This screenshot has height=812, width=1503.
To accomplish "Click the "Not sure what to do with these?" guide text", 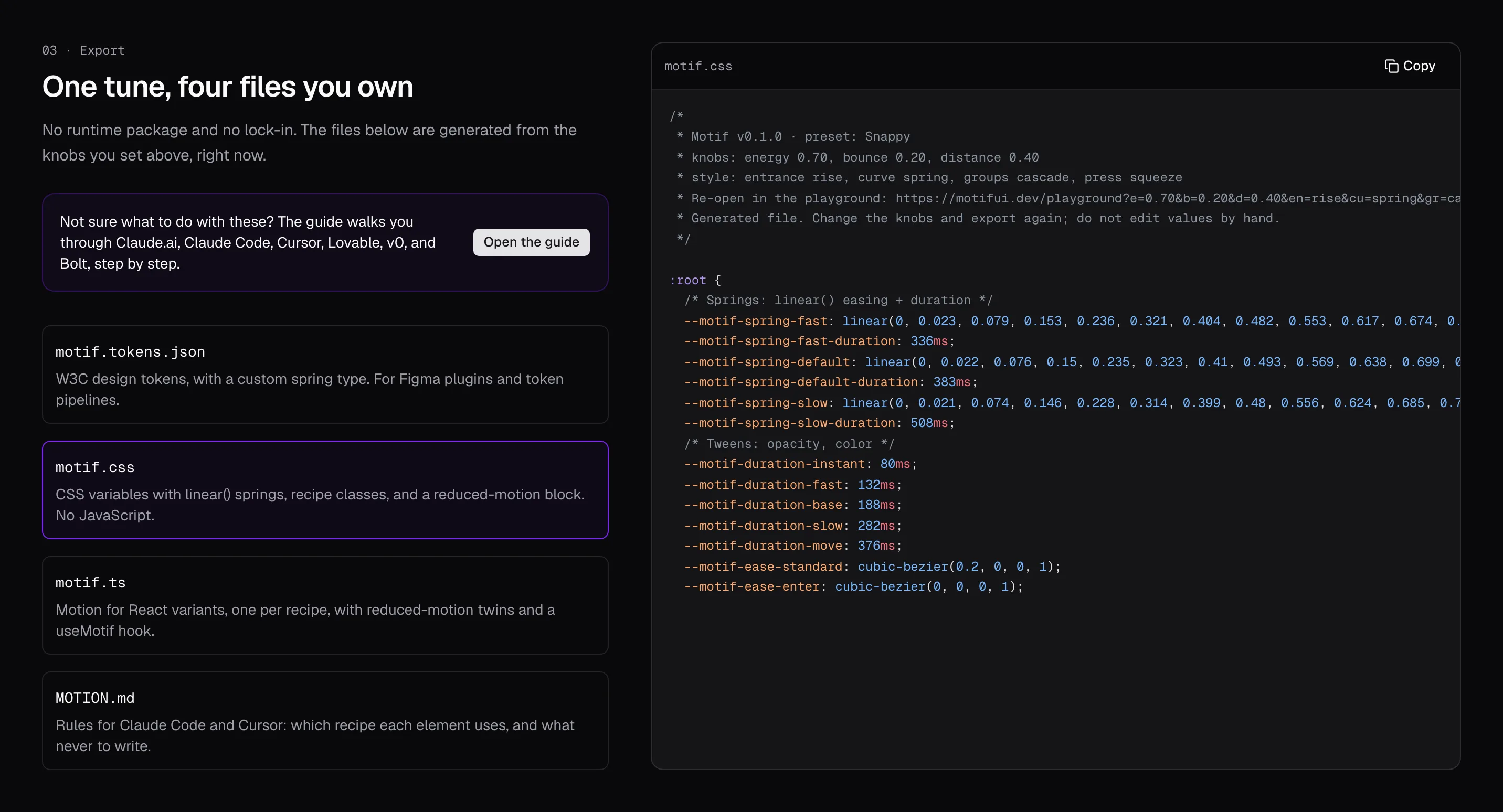I will point(248,243).
